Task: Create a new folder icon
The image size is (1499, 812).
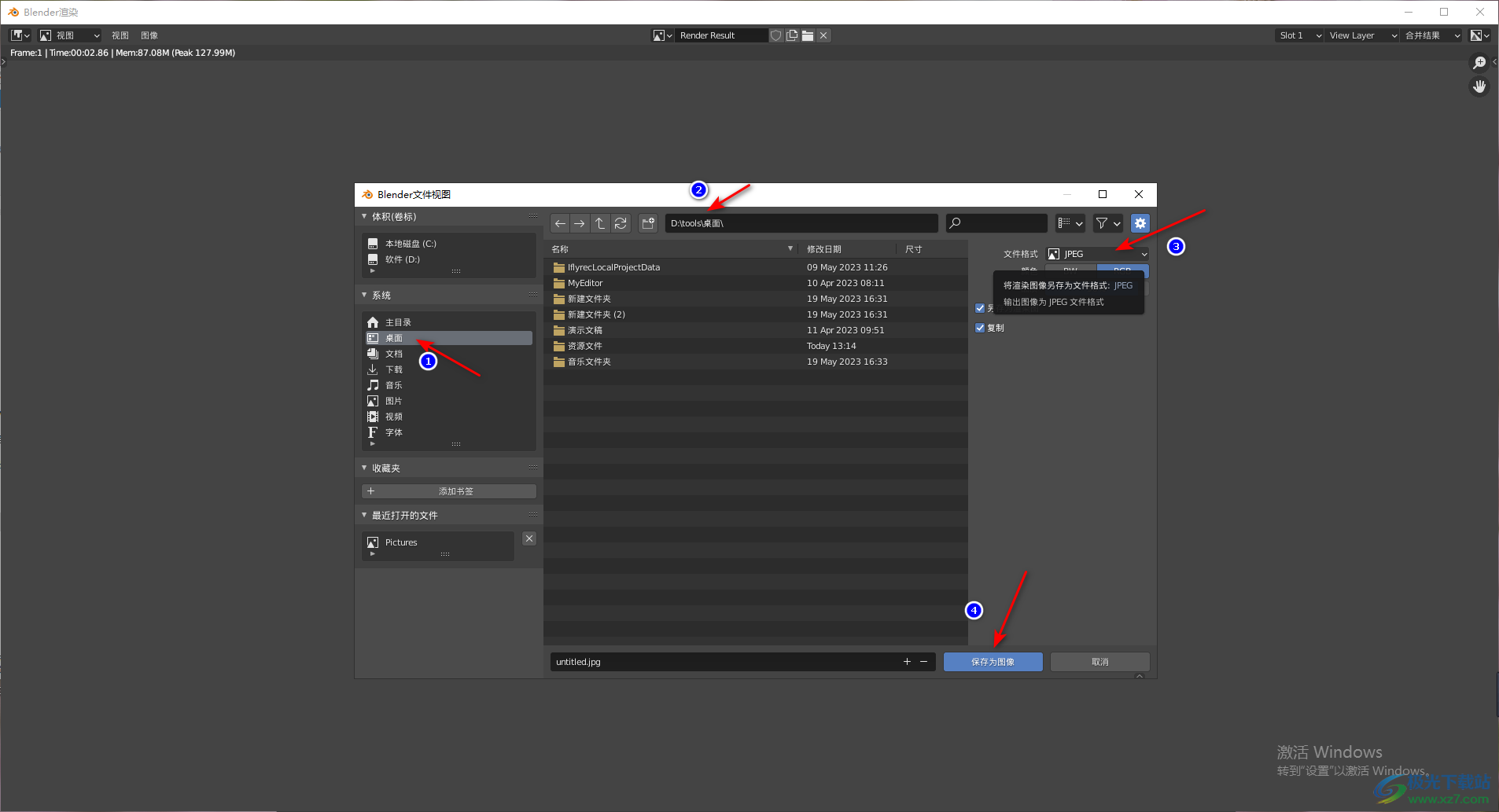Action: [648, 223]
